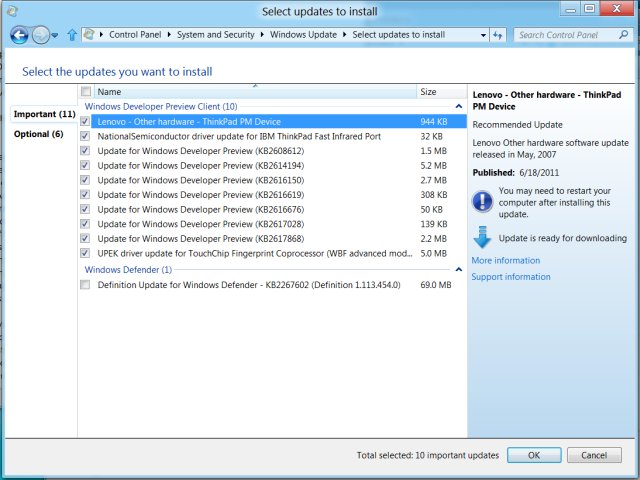Viewport: 640px width, 480px height.
Task: Open the recent pages dropdown arrow
Action: pyautogui.click(x=55, y=36)
